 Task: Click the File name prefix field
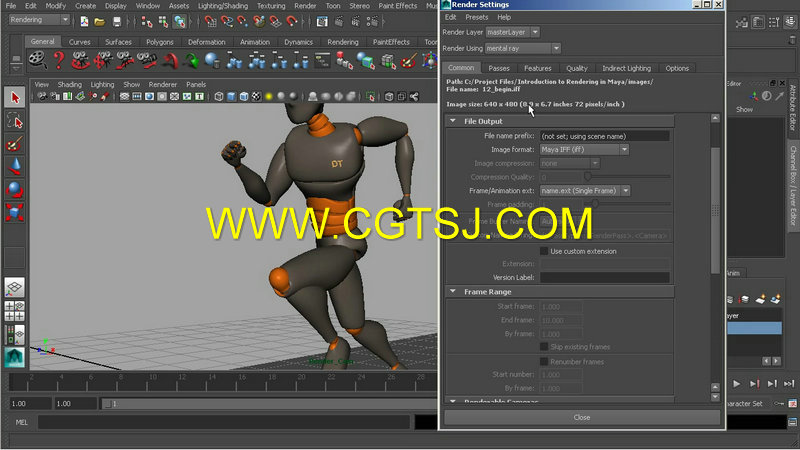point(605,136)
